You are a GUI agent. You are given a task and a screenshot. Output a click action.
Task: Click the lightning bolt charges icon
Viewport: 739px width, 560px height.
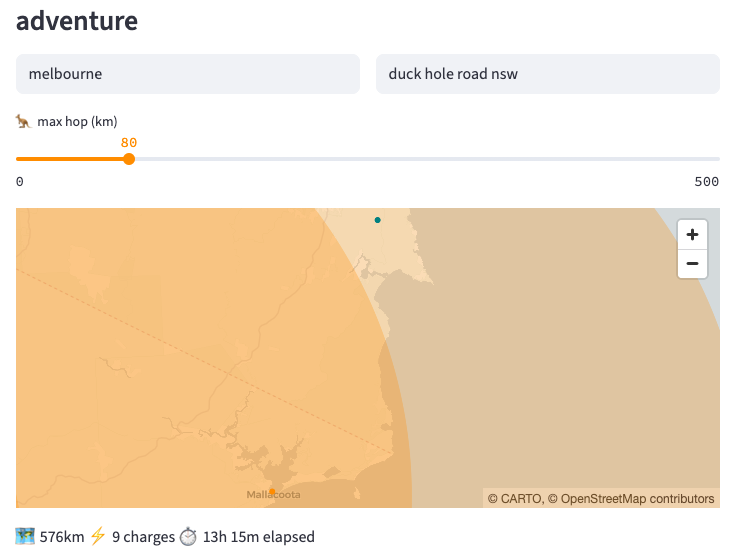click(x=98, y=536)
